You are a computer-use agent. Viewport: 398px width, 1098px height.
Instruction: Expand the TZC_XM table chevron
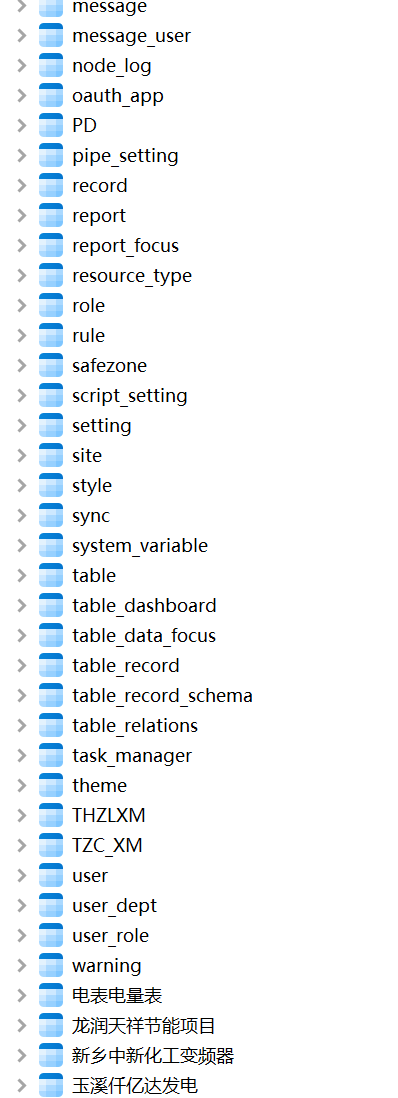click(22, 846)
